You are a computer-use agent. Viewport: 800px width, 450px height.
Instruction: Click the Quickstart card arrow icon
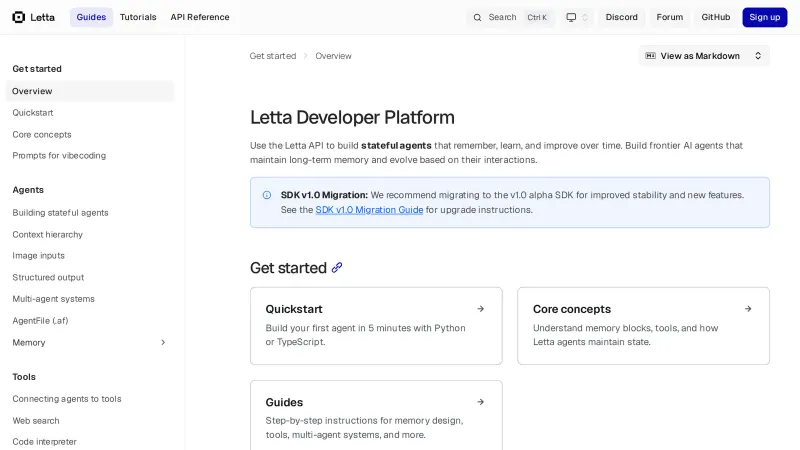point(480,309)
